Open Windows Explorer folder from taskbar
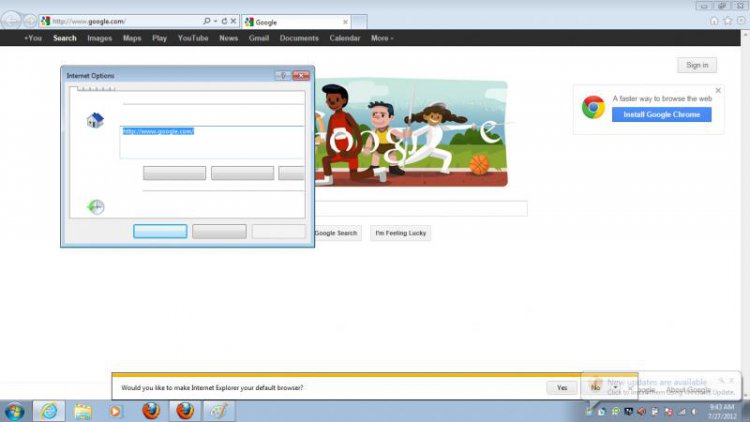 [x=82, y=411]
